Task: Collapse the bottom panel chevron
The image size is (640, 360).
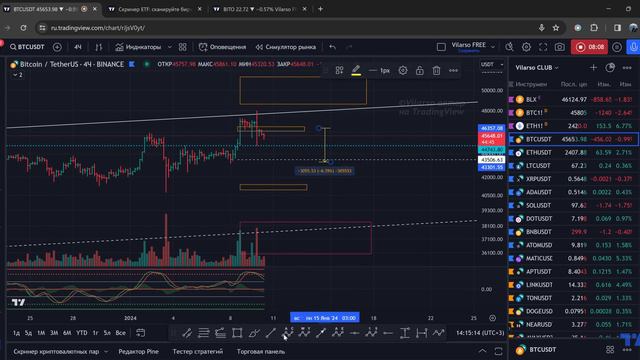Action: pyautogui.click(x=482, y=351)
